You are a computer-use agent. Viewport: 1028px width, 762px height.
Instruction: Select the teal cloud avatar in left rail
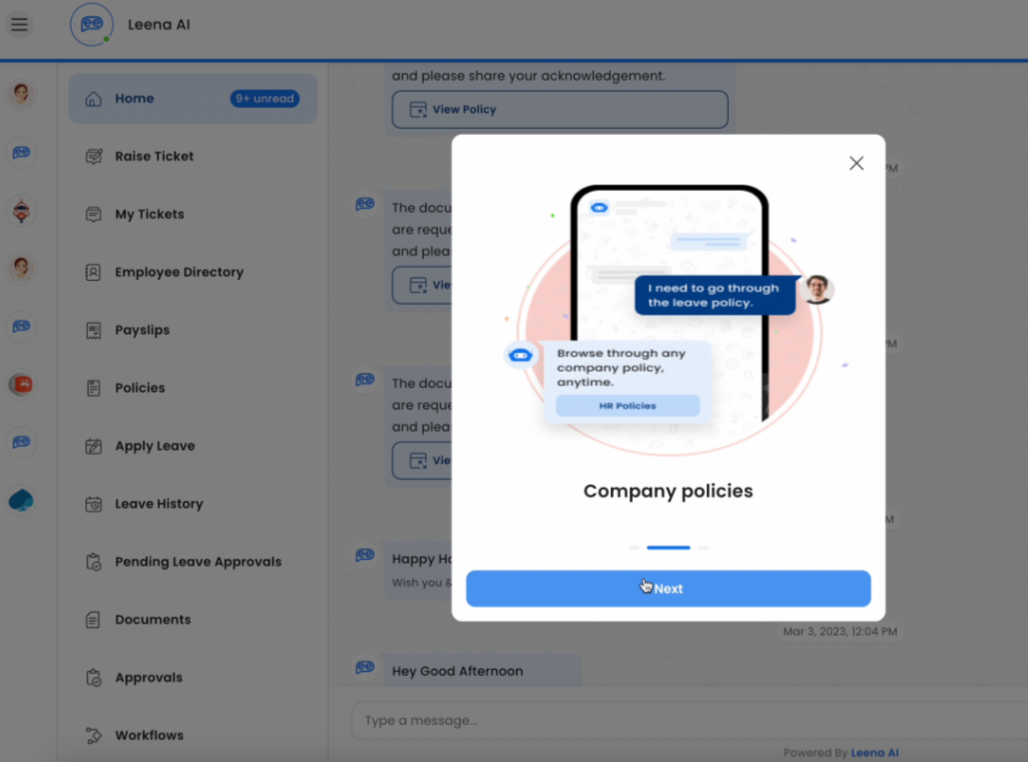(x=21, y=500)
